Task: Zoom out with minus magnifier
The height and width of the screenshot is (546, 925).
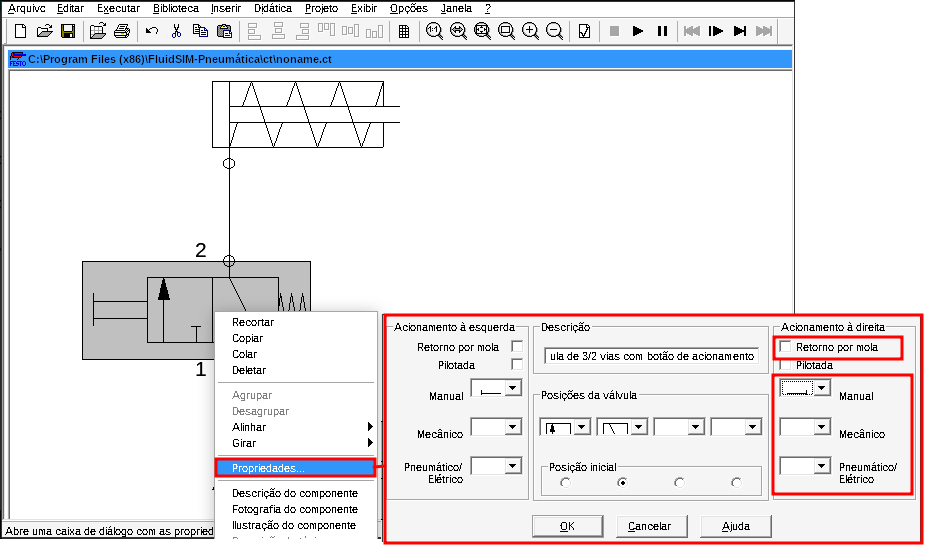Action: click(555, 31)
